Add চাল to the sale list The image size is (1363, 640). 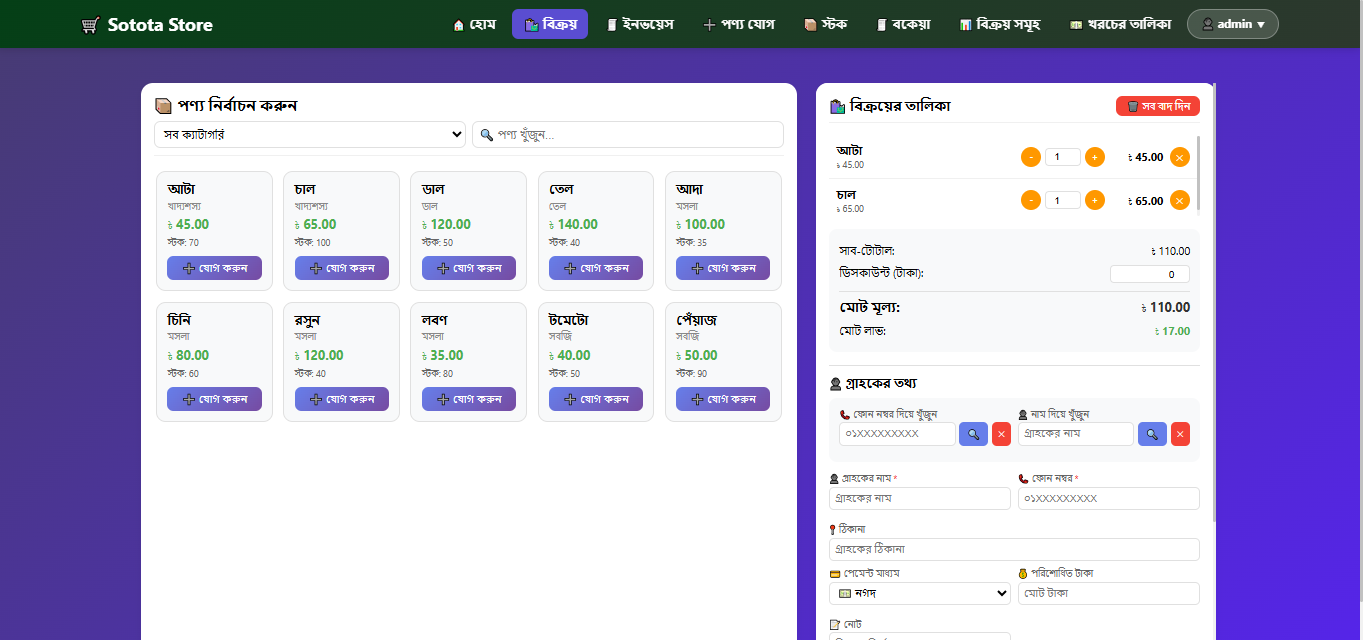tap(342, 268)
